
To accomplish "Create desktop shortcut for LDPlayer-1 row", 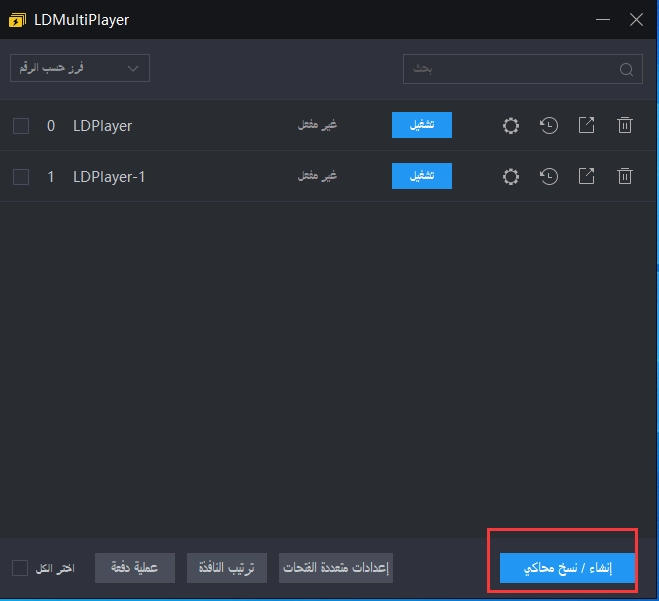I will [586, 176].
